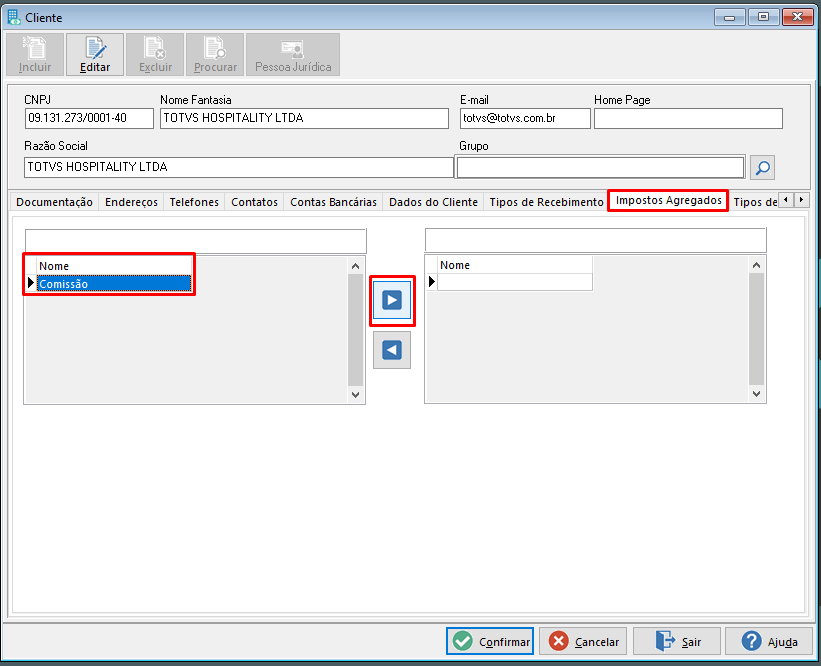Click Nome header in left list
The height and width of the screenshot is (666, 821).
[114, 266]
